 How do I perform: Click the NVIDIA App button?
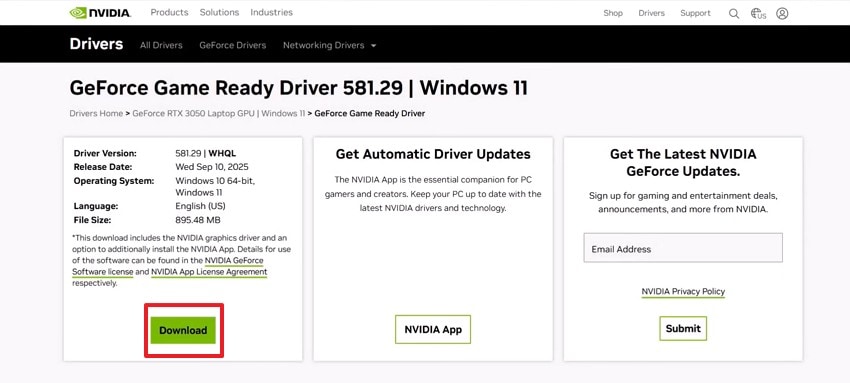pos(433,329)
